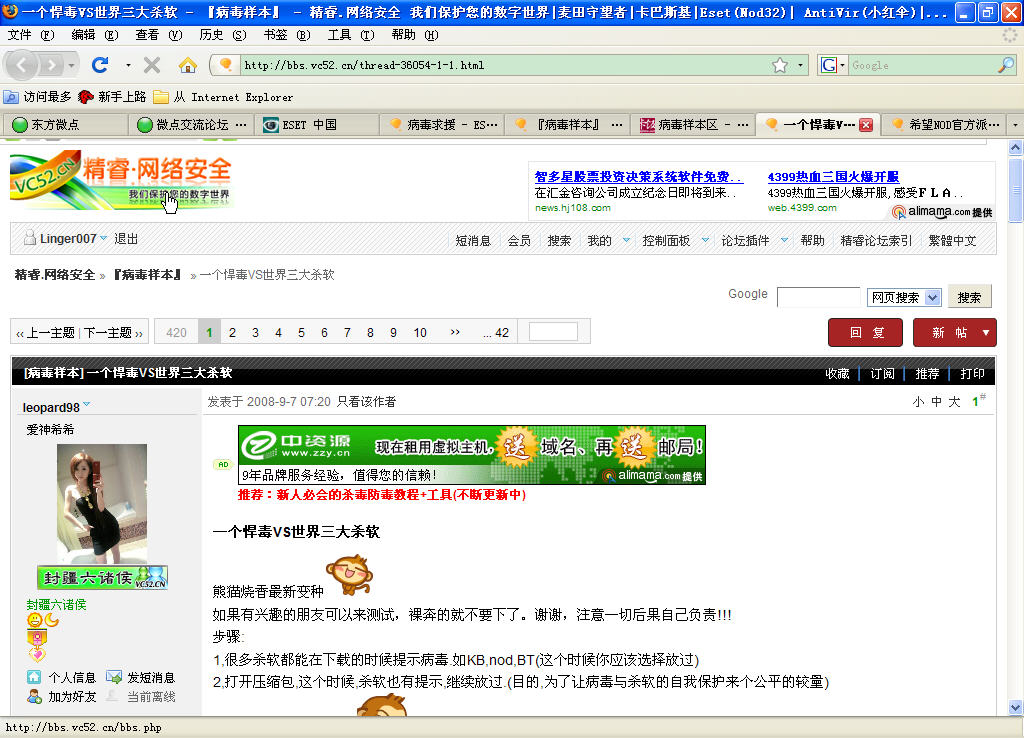Open the 文件 menu

[x=31, y=35]
